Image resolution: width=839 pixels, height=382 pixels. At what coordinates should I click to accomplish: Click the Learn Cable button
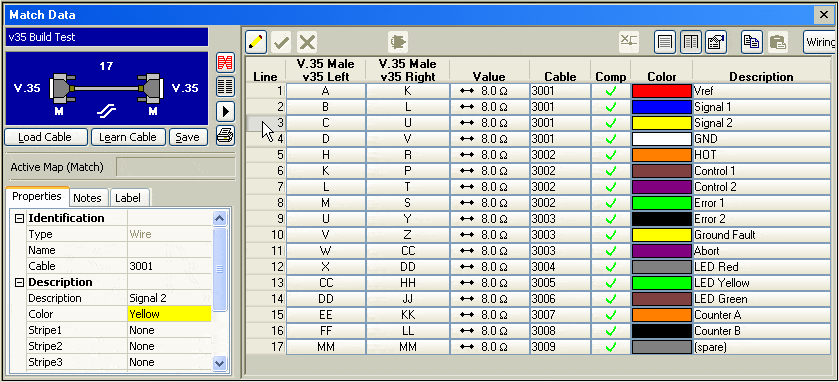[128, 137]
